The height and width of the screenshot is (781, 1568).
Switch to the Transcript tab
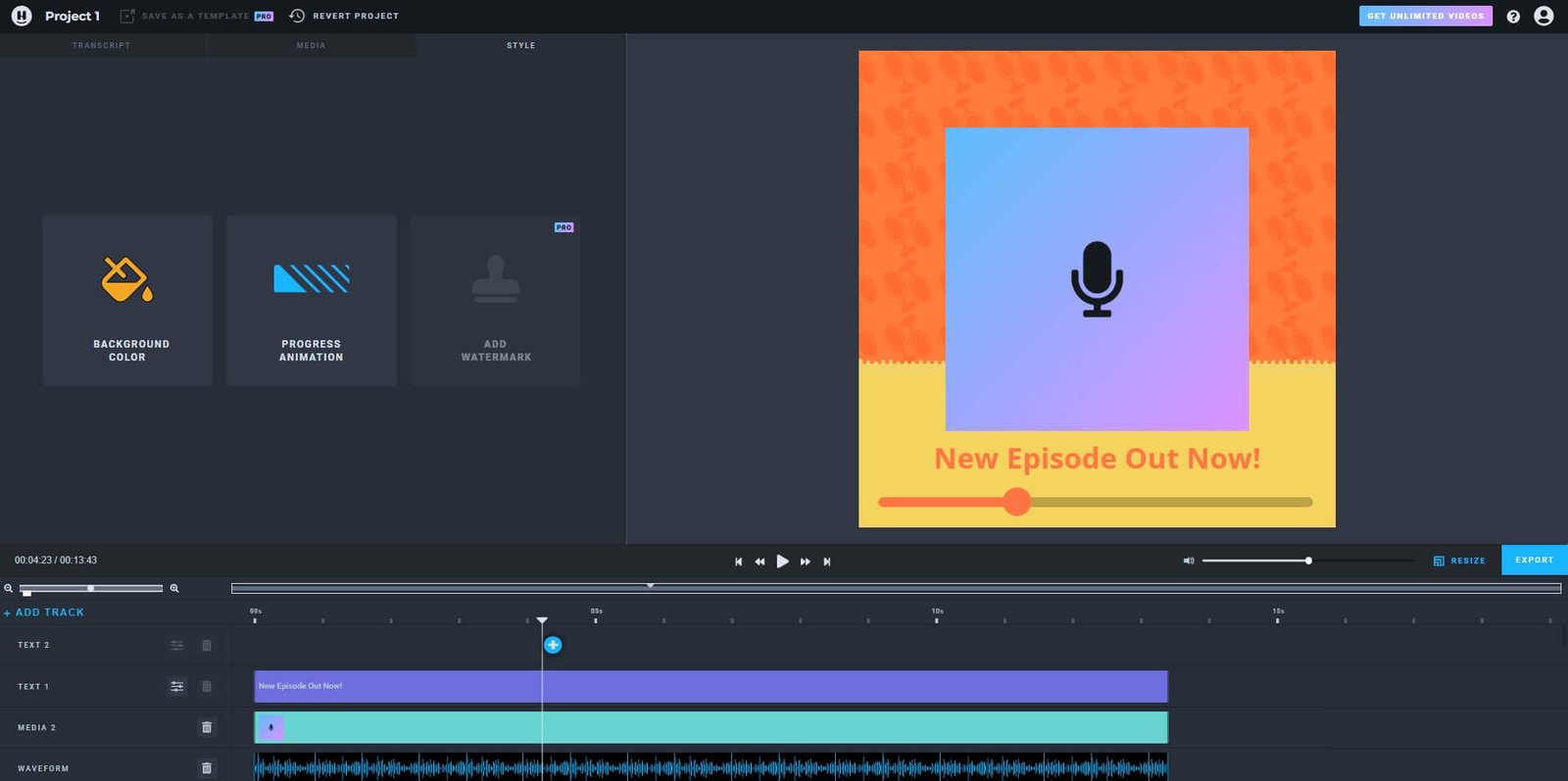[102, 45]
